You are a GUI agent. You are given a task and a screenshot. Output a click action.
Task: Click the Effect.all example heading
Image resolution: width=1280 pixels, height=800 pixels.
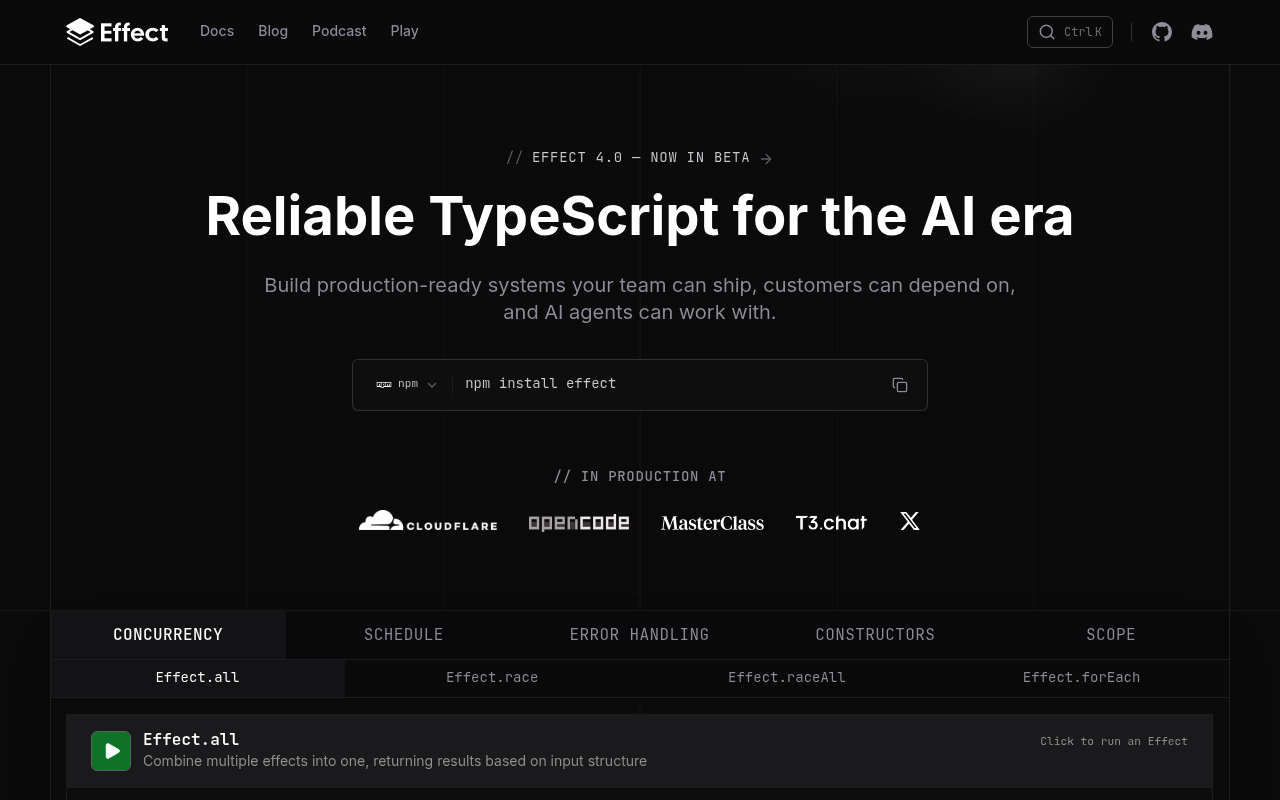pyautogui.click(x=191, y=740)
